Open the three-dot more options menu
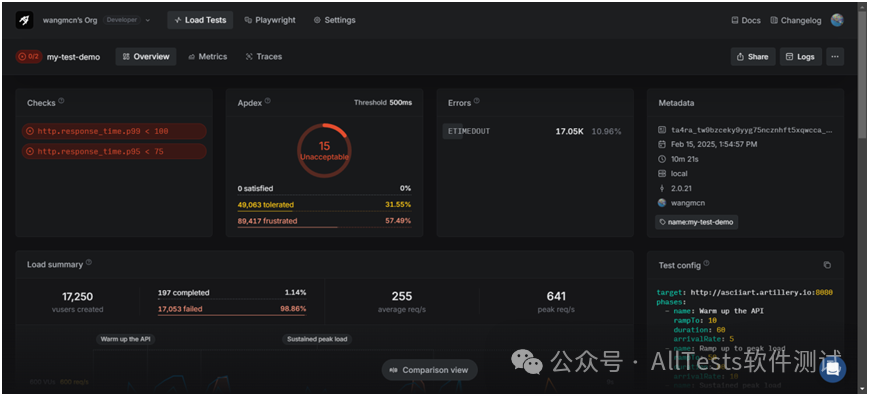The image size is (869, 396). point(835,56)
